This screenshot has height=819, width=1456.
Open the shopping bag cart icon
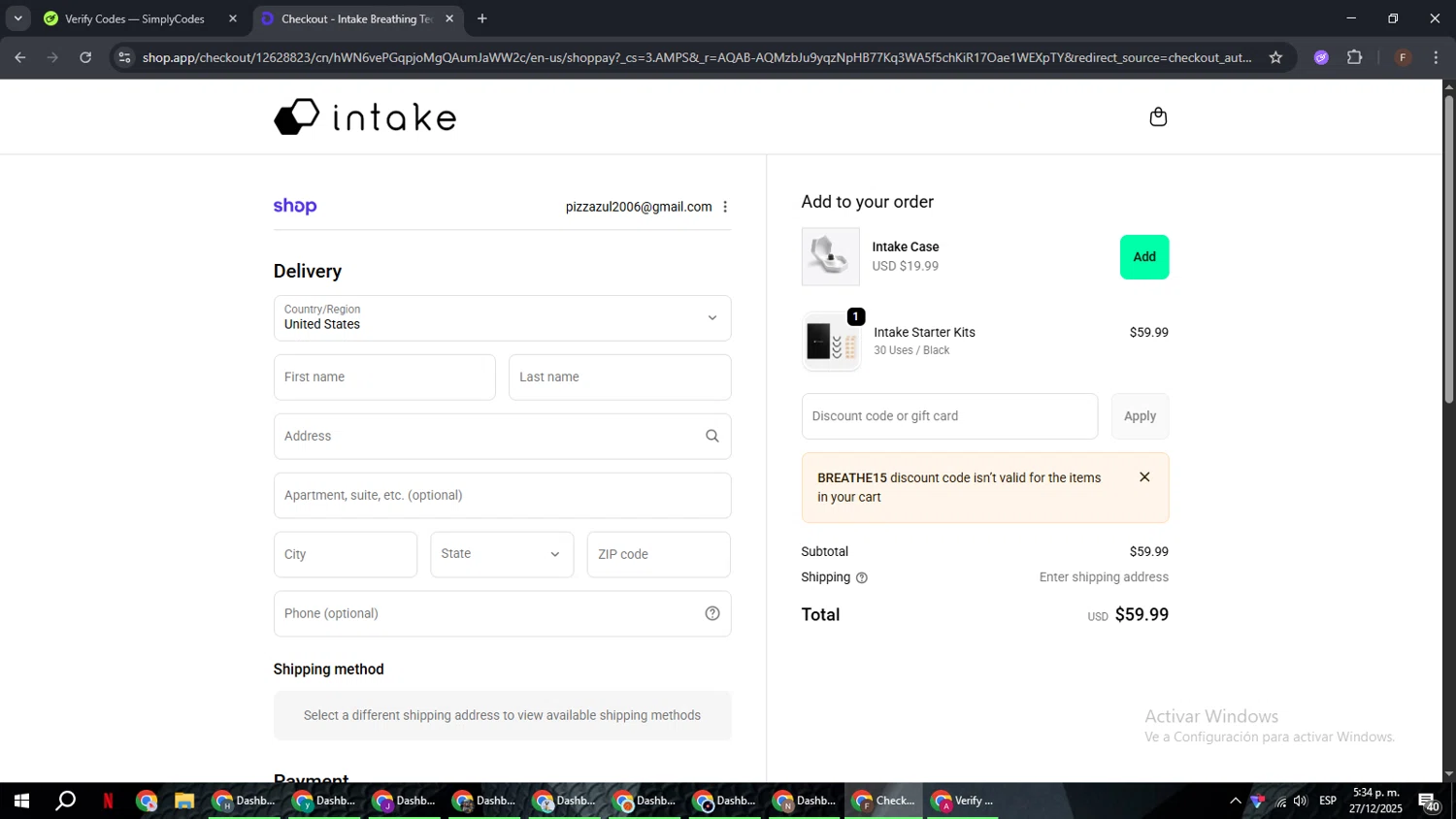(1158, 117)
